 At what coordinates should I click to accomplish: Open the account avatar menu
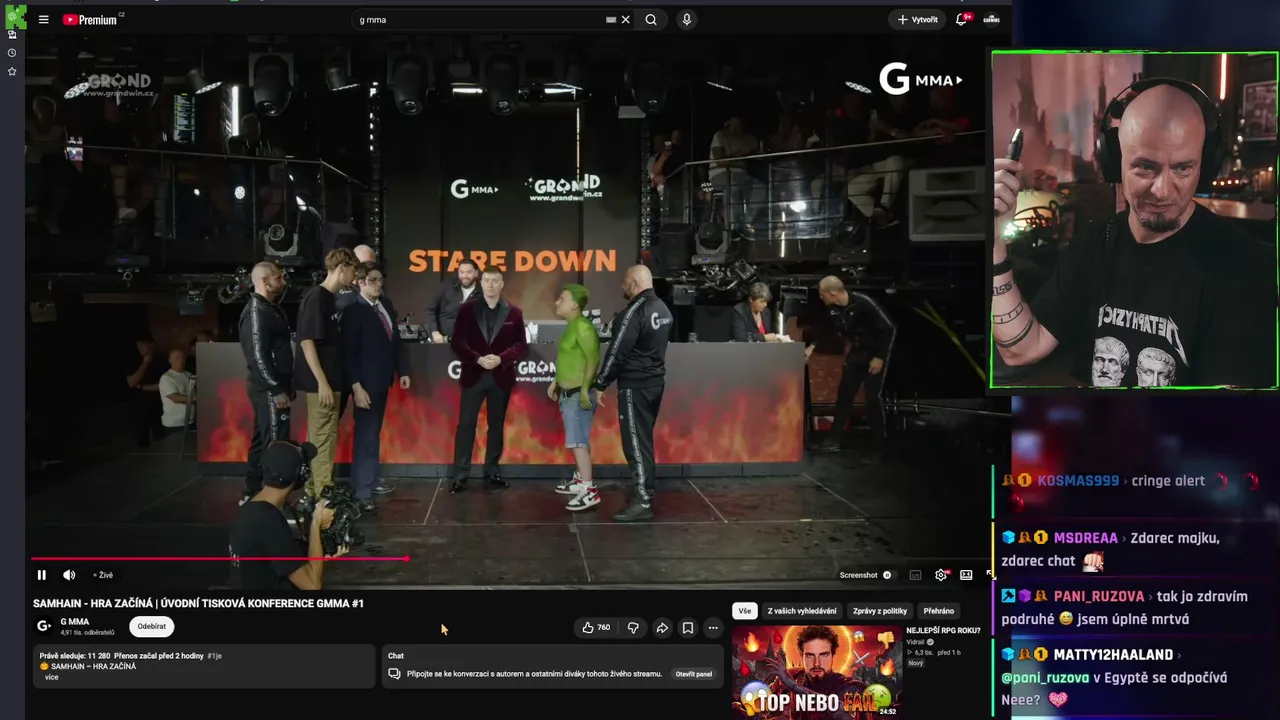992,19
